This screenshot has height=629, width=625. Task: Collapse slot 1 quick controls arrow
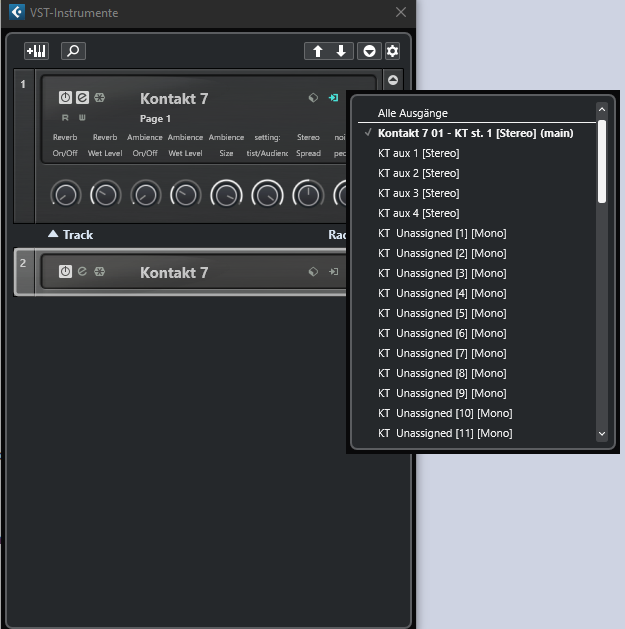point(392,80)
